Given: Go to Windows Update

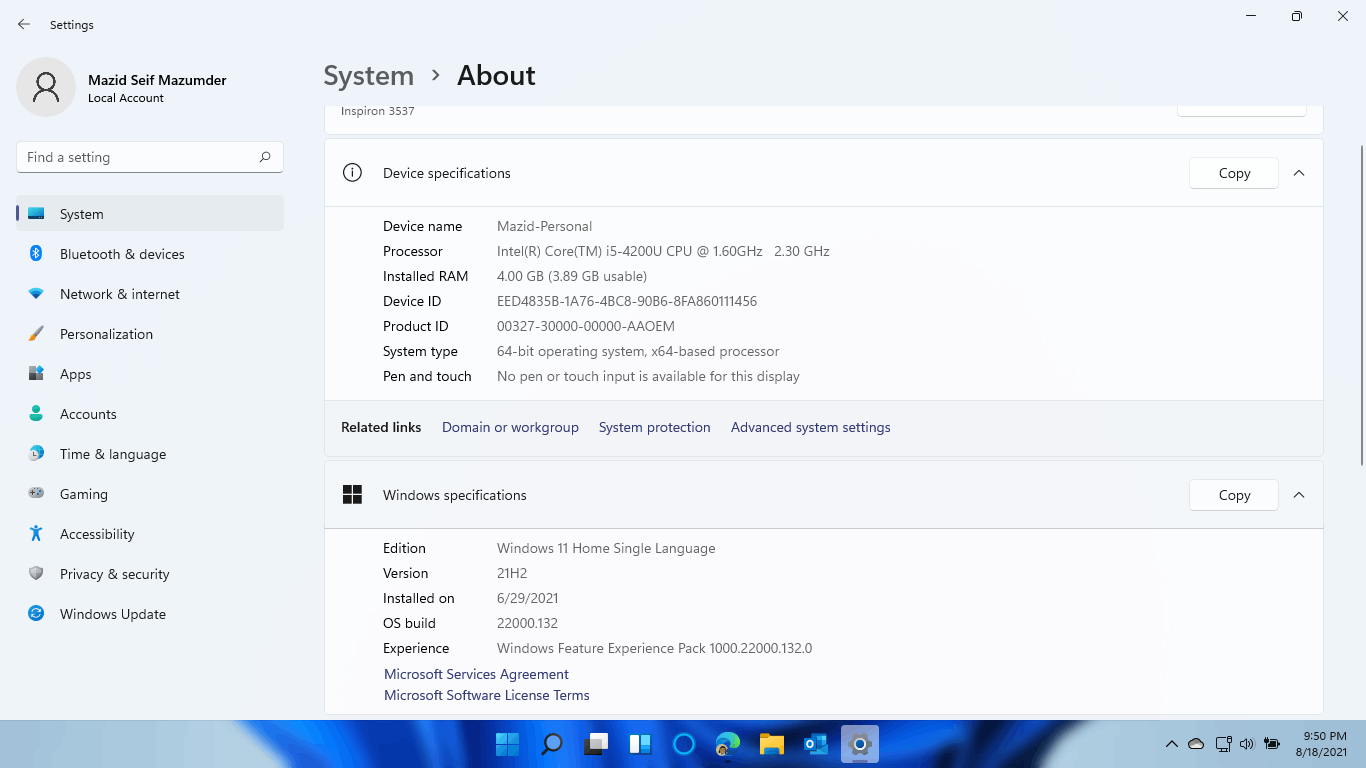Looking at the screenshot, I should click(150, 614).
